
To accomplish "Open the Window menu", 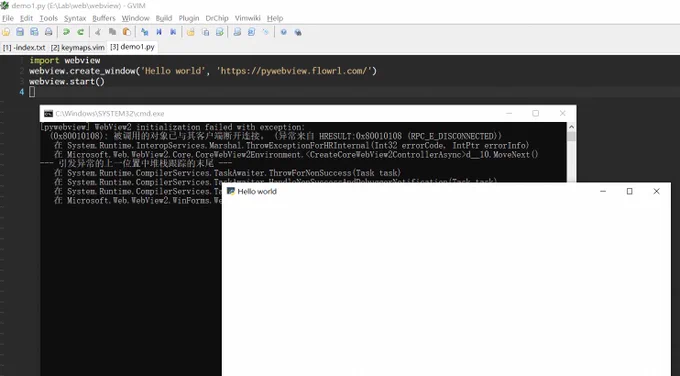I will tap(135, 18).
